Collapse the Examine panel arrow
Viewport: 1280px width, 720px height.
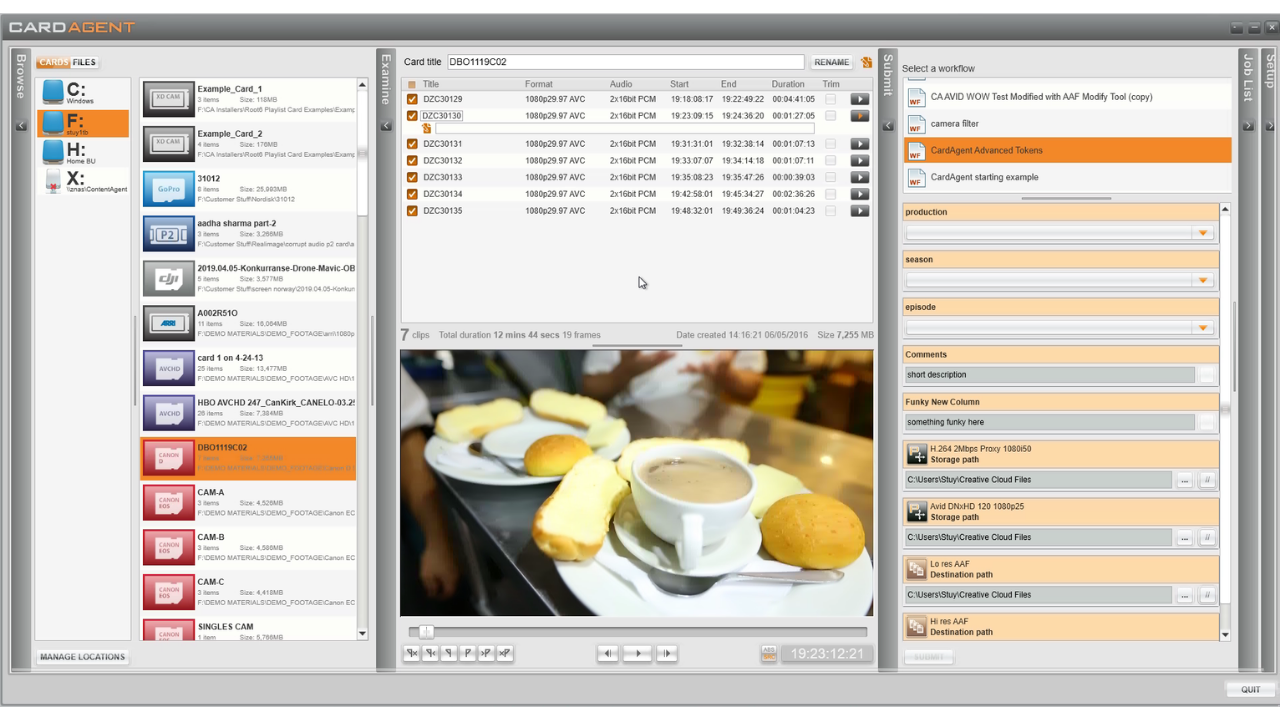point(385,126)
